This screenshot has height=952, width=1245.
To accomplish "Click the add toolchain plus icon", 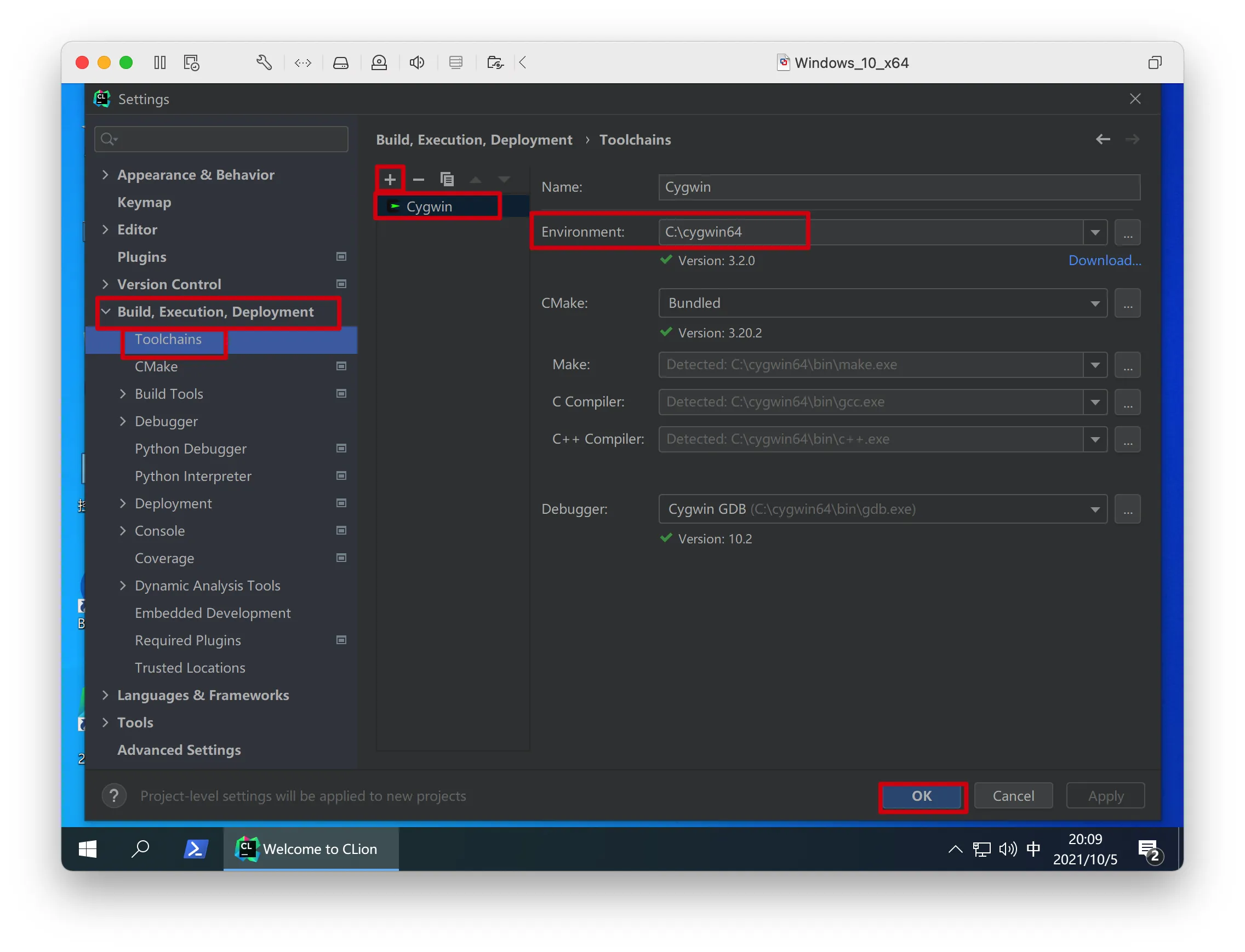I will 390,180.
